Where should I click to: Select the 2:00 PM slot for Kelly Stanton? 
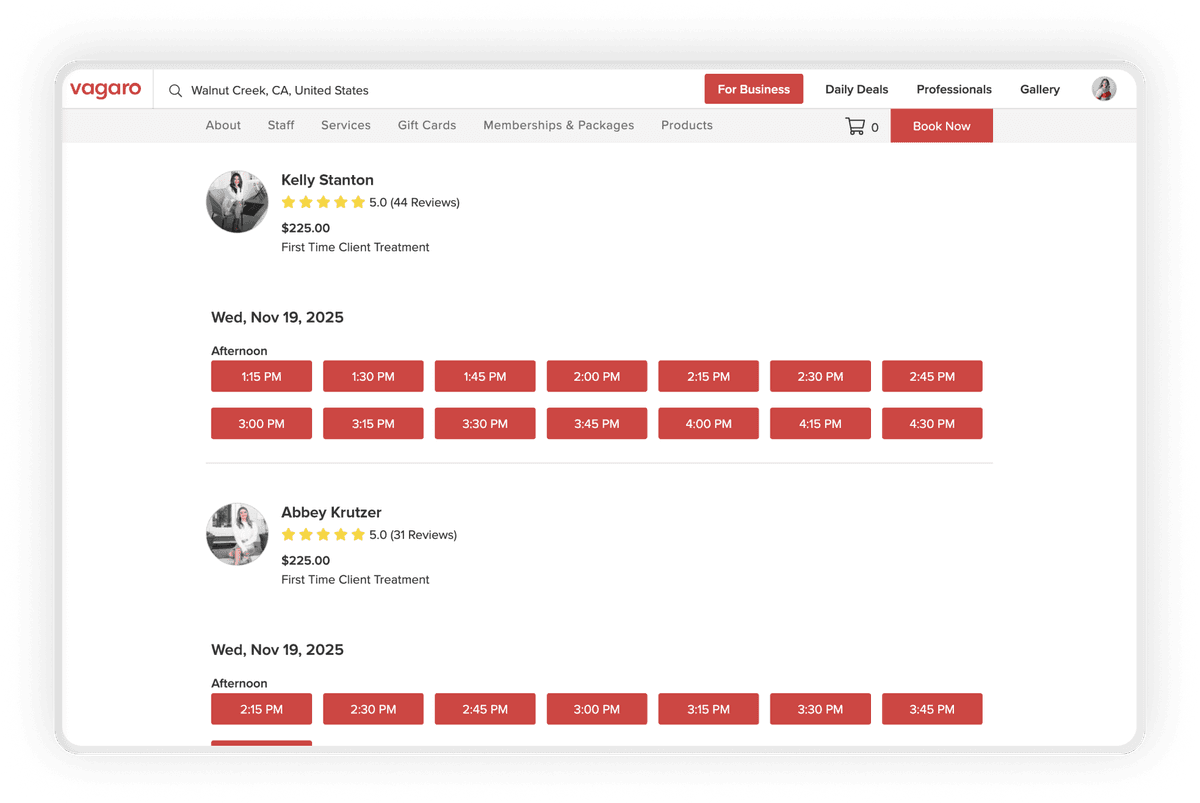tap(597, 376)
